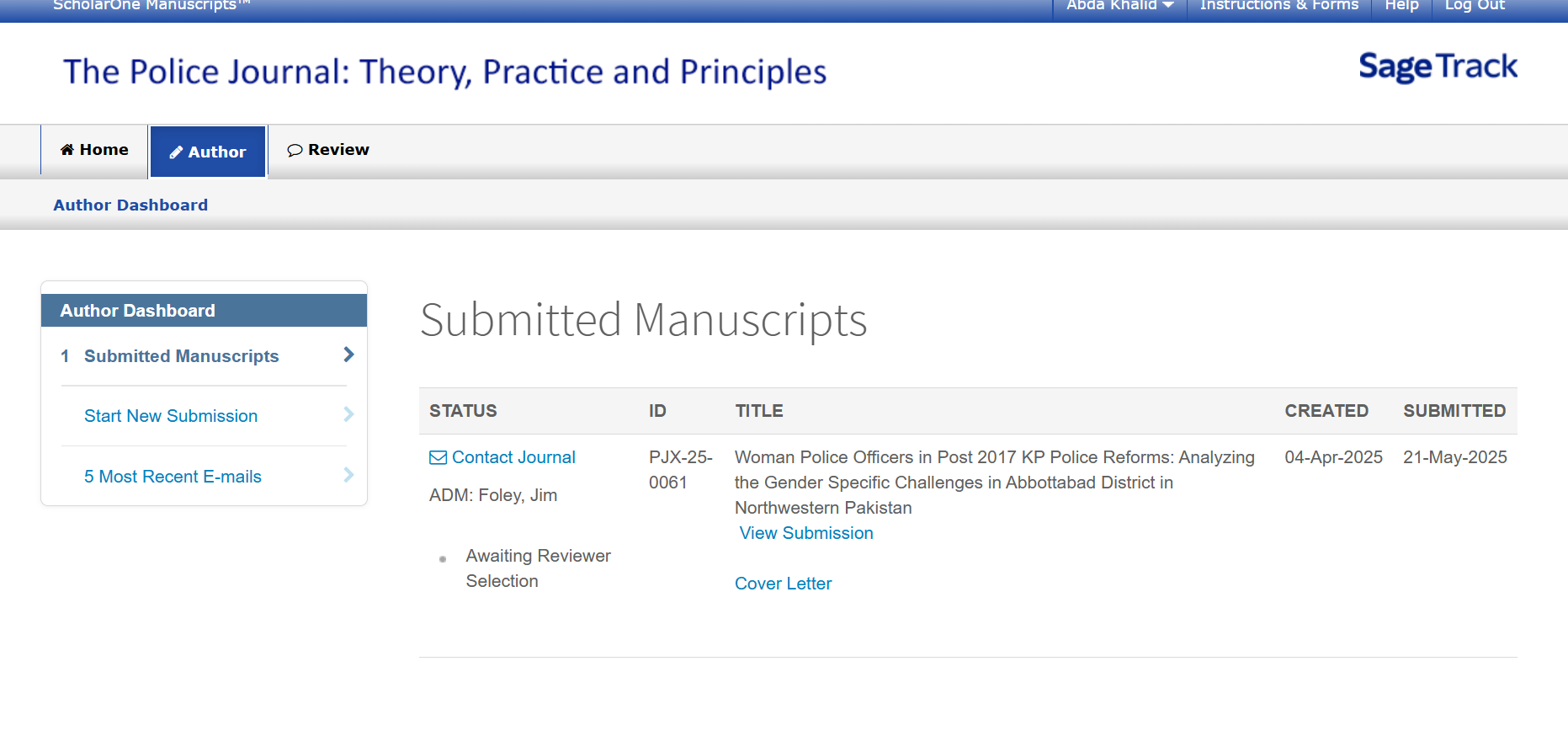Open the Help link in top bar

point(1401,6)
